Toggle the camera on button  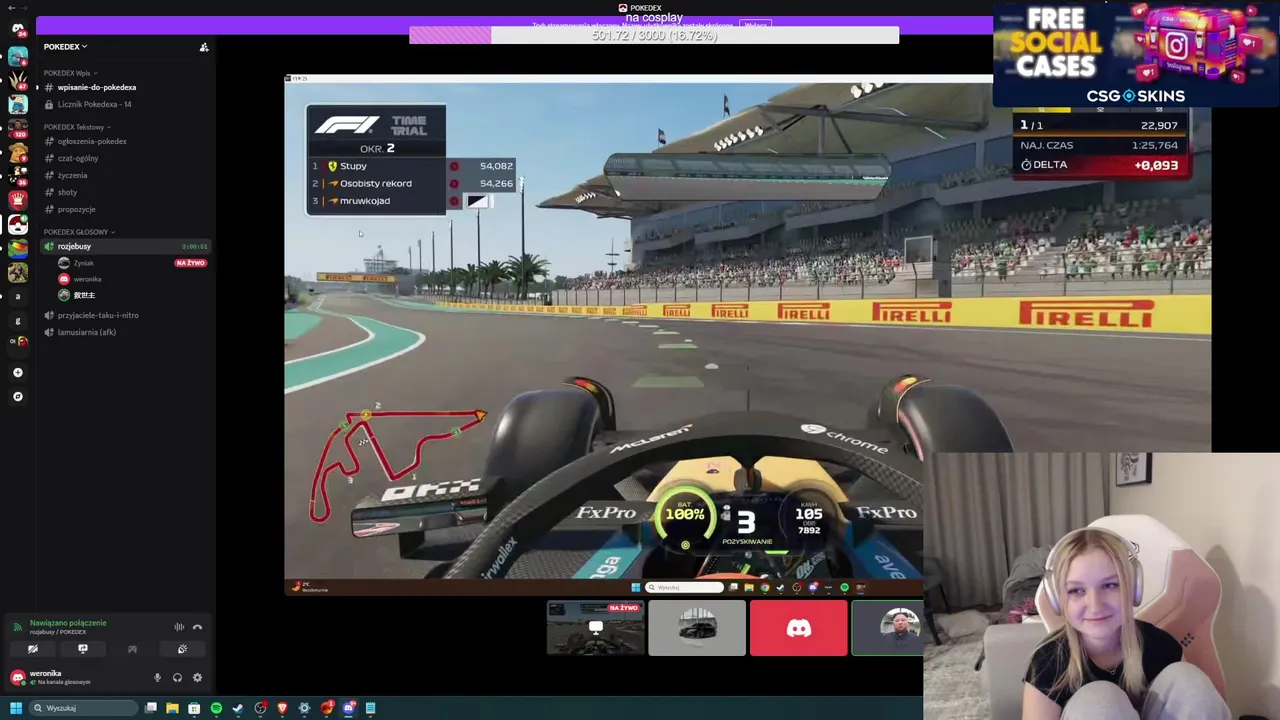32,649
